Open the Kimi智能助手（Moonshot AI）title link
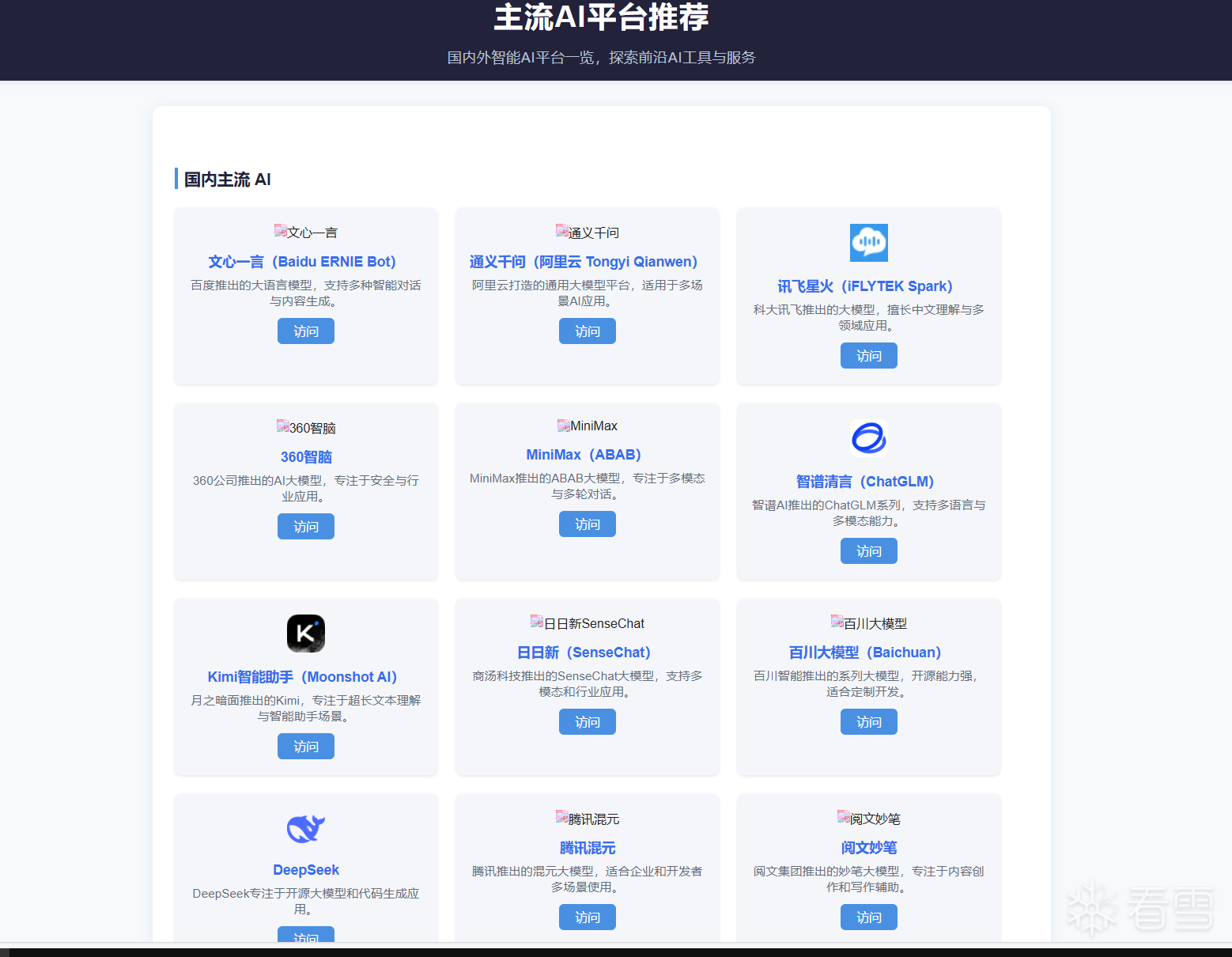Viewport: 1232px width, 957px height. [x=306, y=677]
